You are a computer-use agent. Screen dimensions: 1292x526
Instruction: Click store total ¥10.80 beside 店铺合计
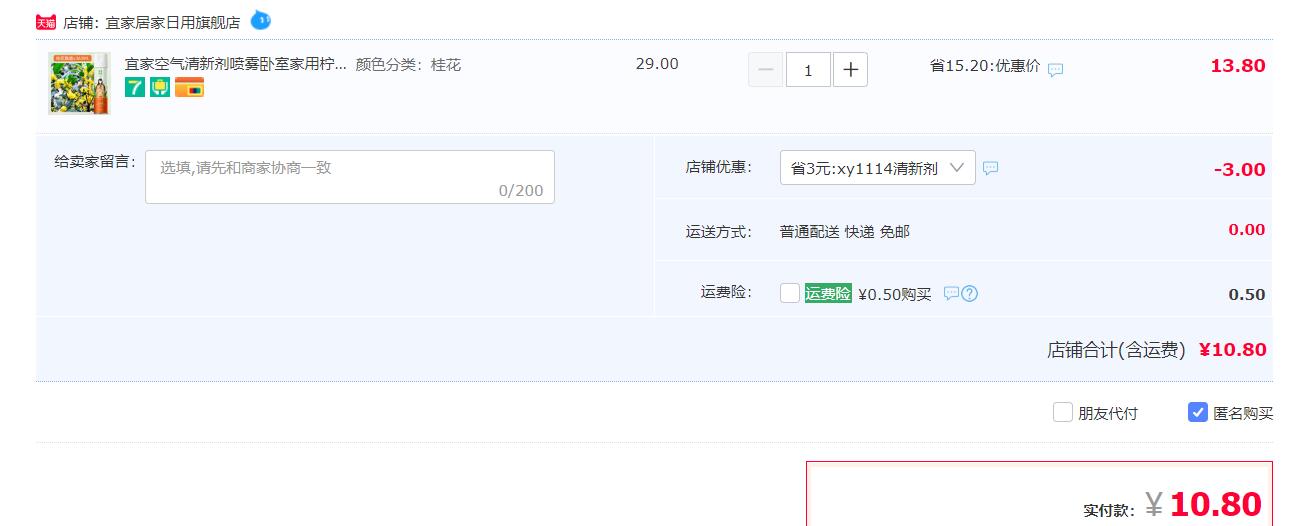pyautogui.click(x=1233, y=350)
